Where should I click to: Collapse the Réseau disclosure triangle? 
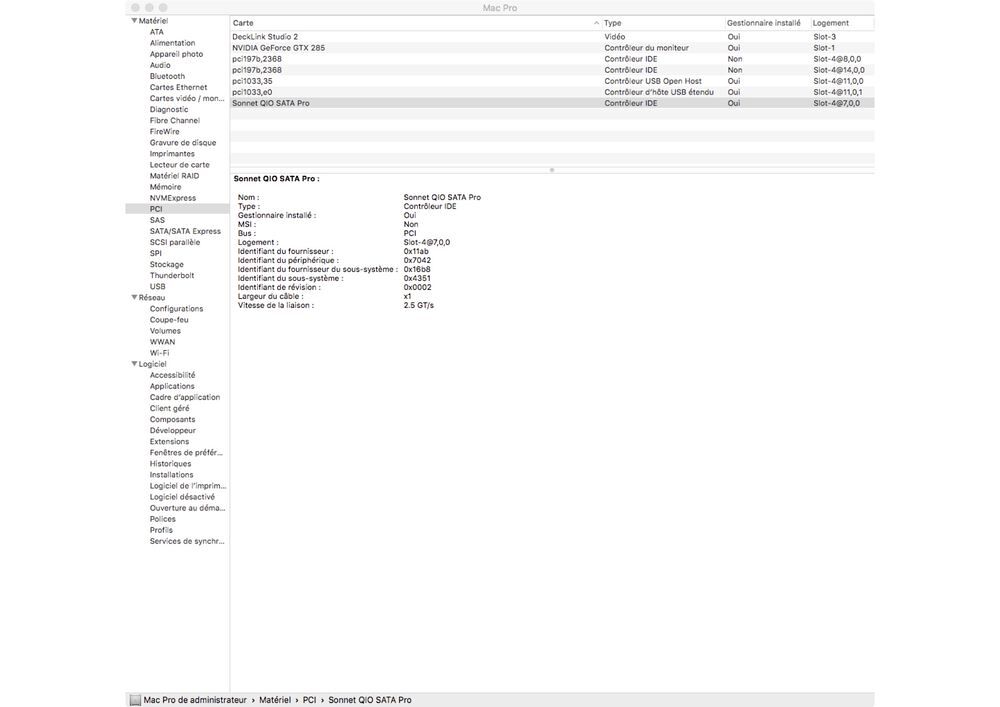[x=134, y=298]
